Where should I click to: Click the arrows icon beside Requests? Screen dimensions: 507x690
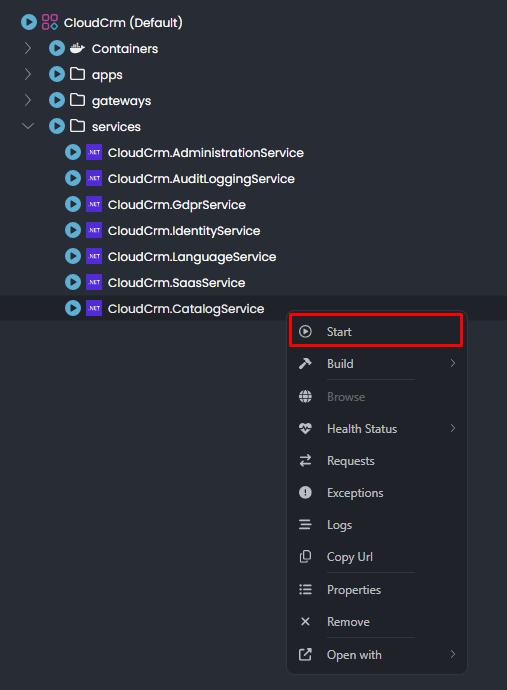[305, 461]
